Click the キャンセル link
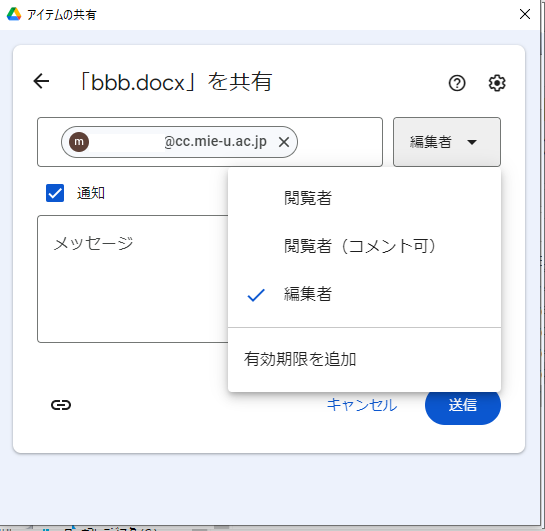Image resolution: width=545 pixels, height=531 pixels. [361, 405]
